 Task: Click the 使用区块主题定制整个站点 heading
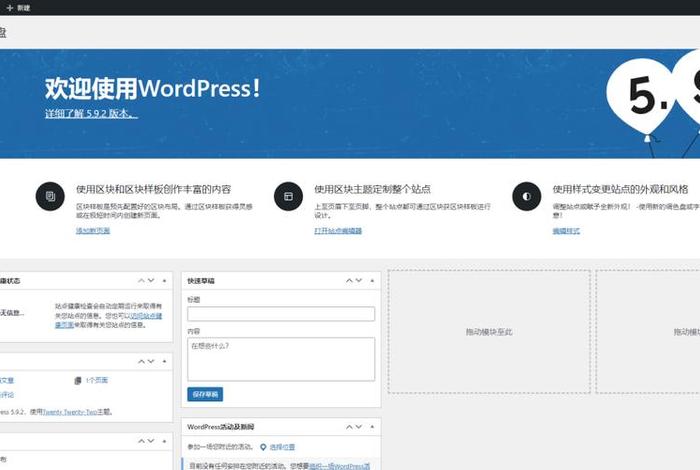372,189
